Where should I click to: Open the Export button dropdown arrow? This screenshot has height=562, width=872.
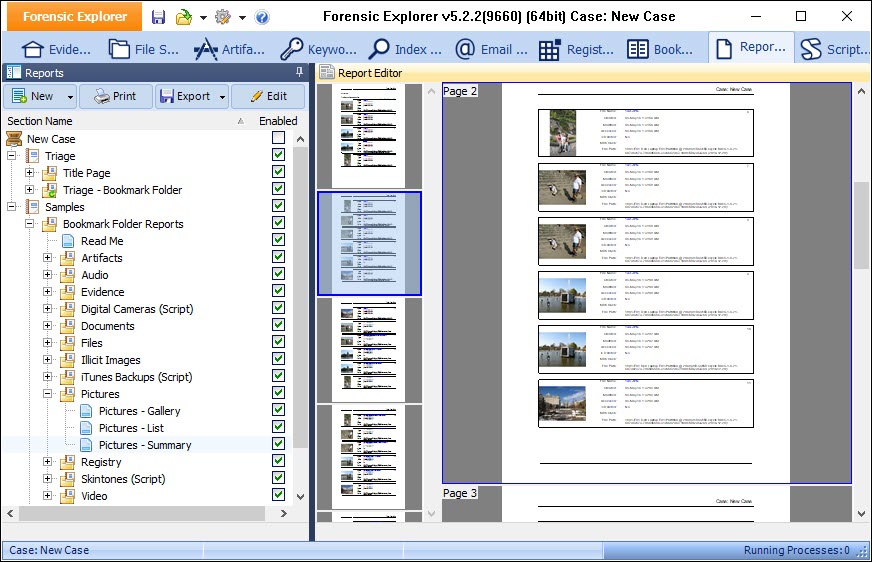click(x=219, y=97)
